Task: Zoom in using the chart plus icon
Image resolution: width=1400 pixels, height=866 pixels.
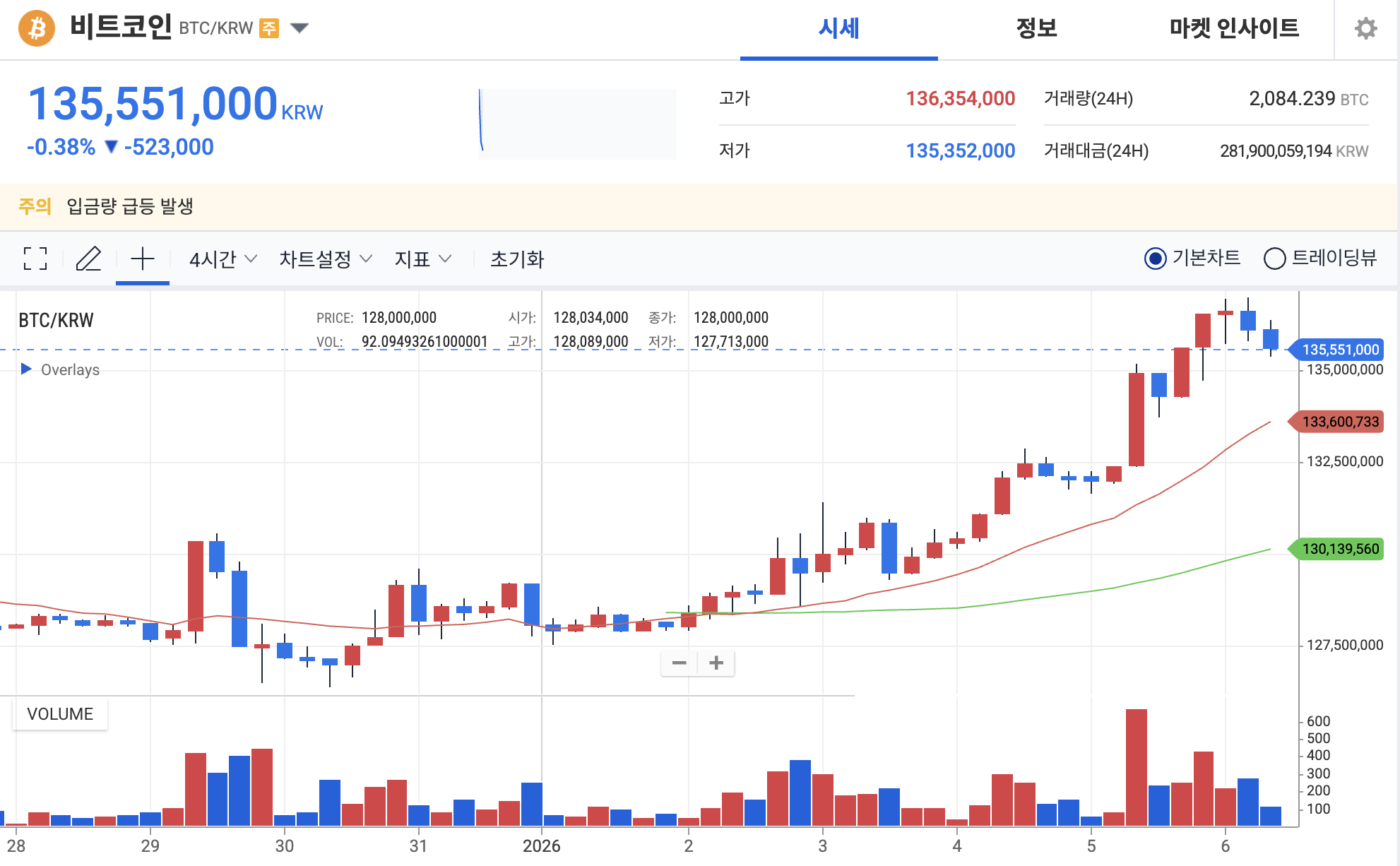Action: (x=716, y=663)
